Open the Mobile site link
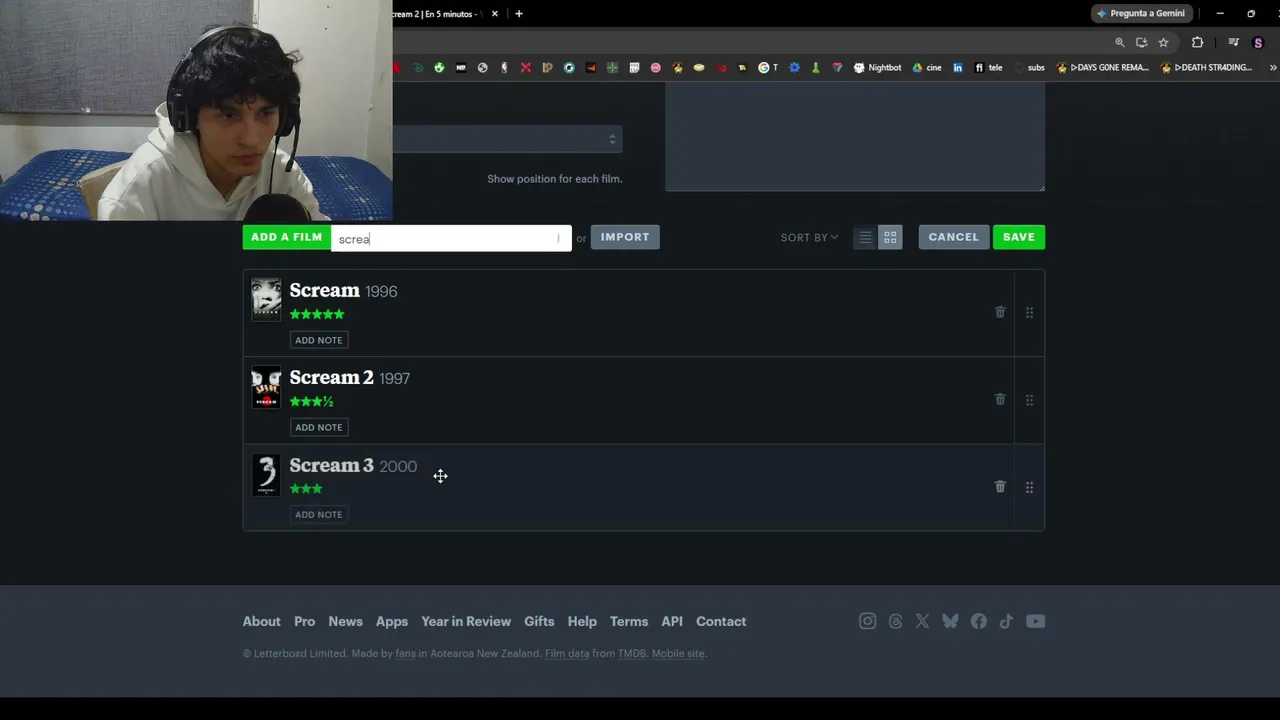This screenshot has height=720, width=1280. pyautogui.click(x=678, y=654)
